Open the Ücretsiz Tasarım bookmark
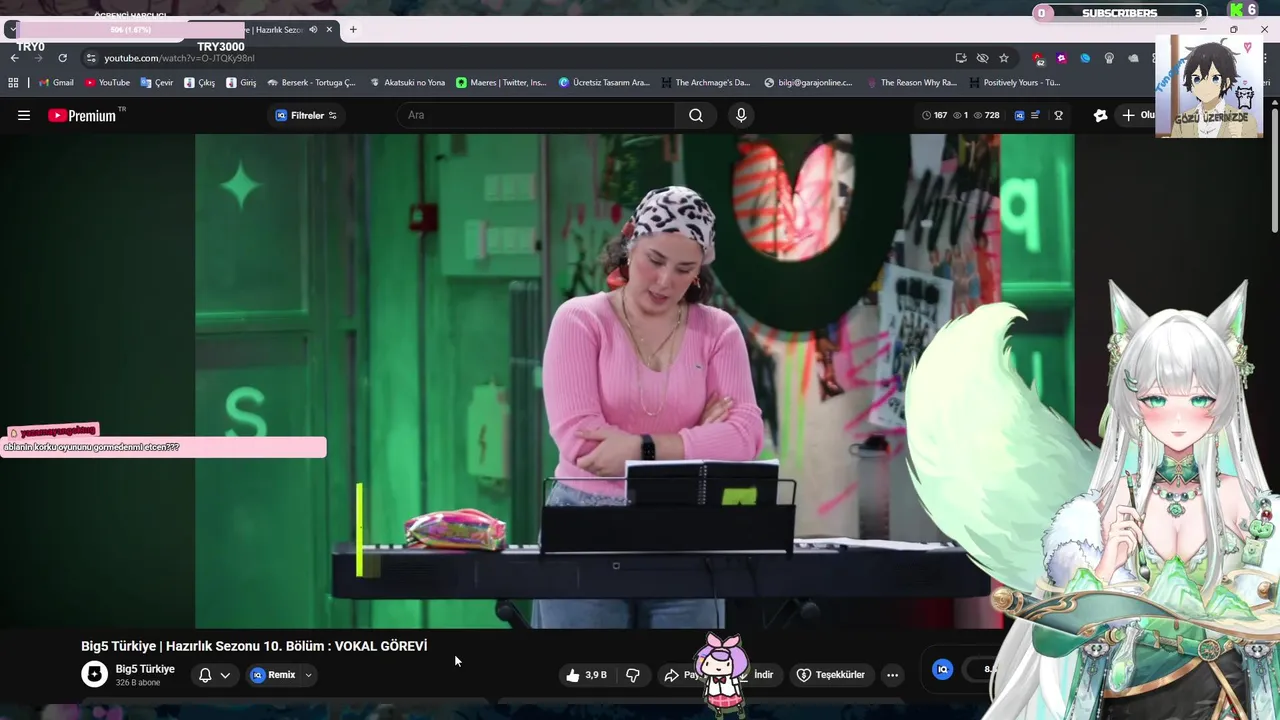 [604, 83]
